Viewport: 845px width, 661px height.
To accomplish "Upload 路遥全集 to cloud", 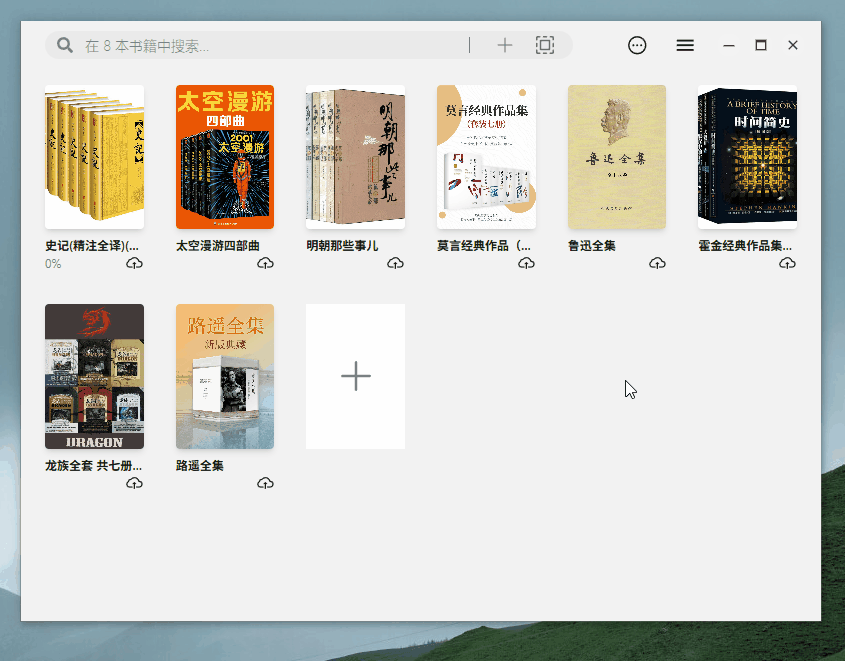I will [265, 483].
